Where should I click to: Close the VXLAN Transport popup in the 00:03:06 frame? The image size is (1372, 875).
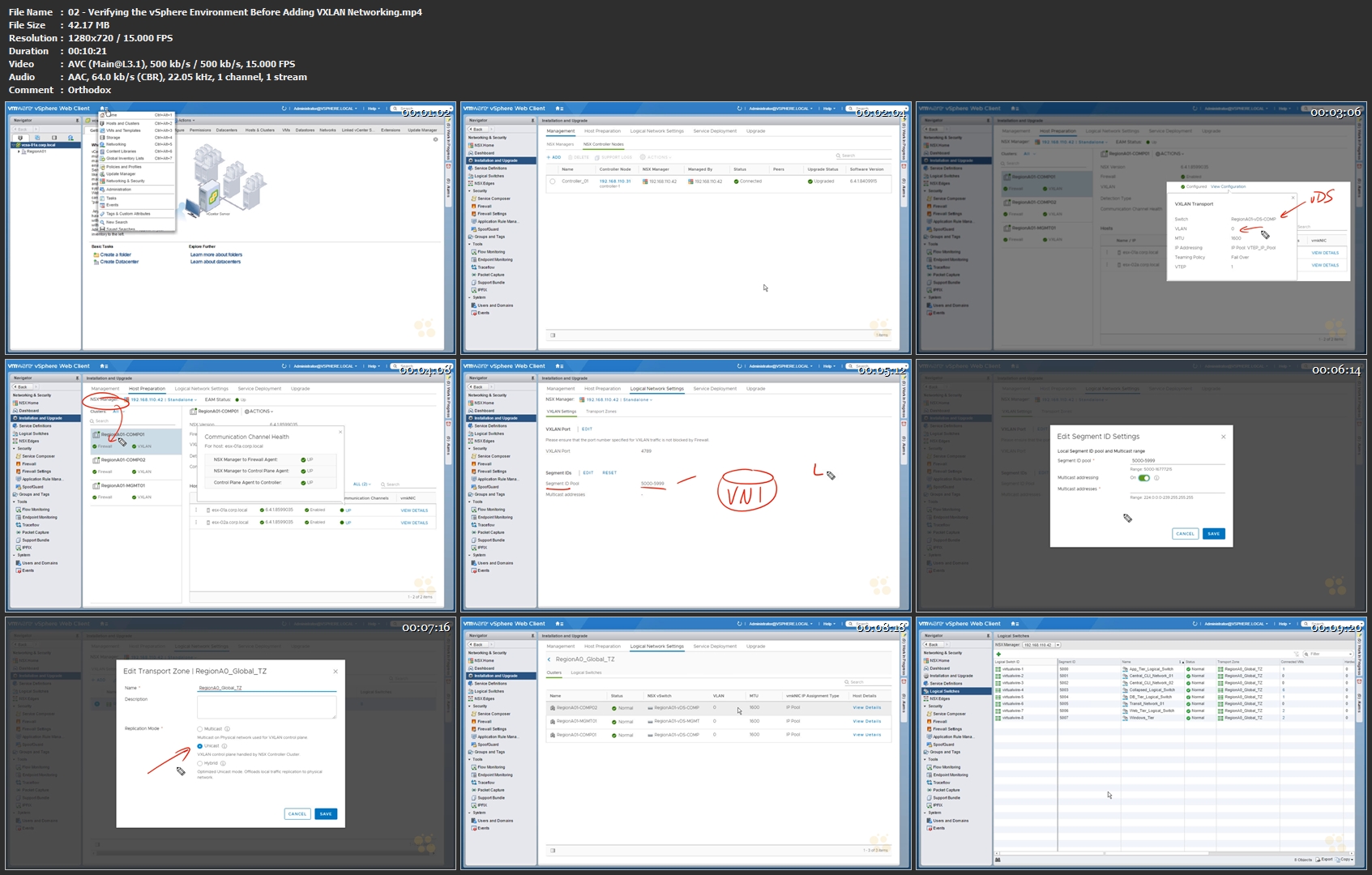[1293, 197]
